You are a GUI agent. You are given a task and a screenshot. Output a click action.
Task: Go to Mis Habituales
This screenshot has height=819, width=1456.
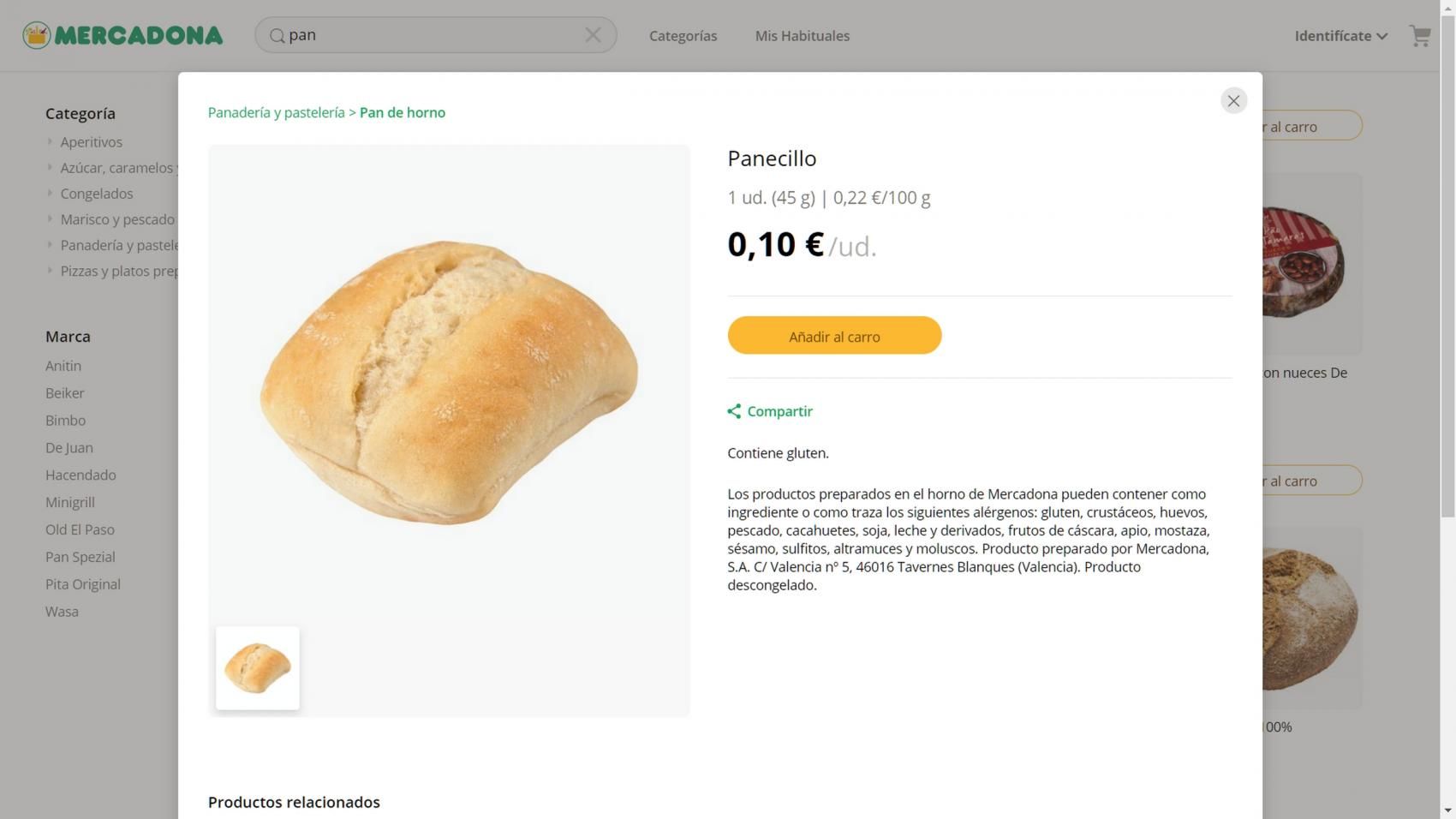[x=802, y=36]
